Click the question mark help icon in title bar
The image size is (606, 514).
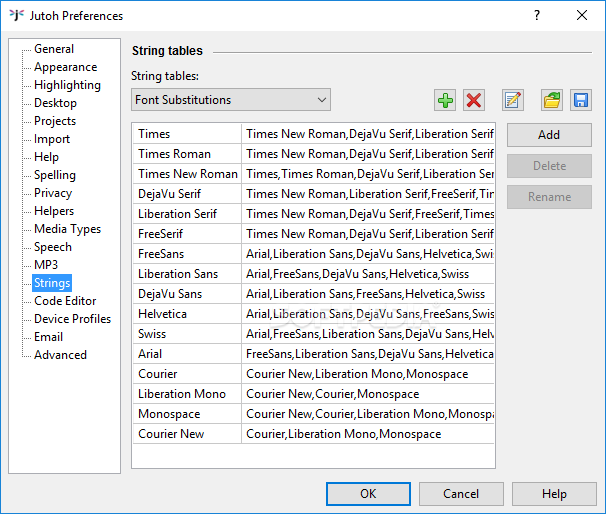[x=537, y=15]
